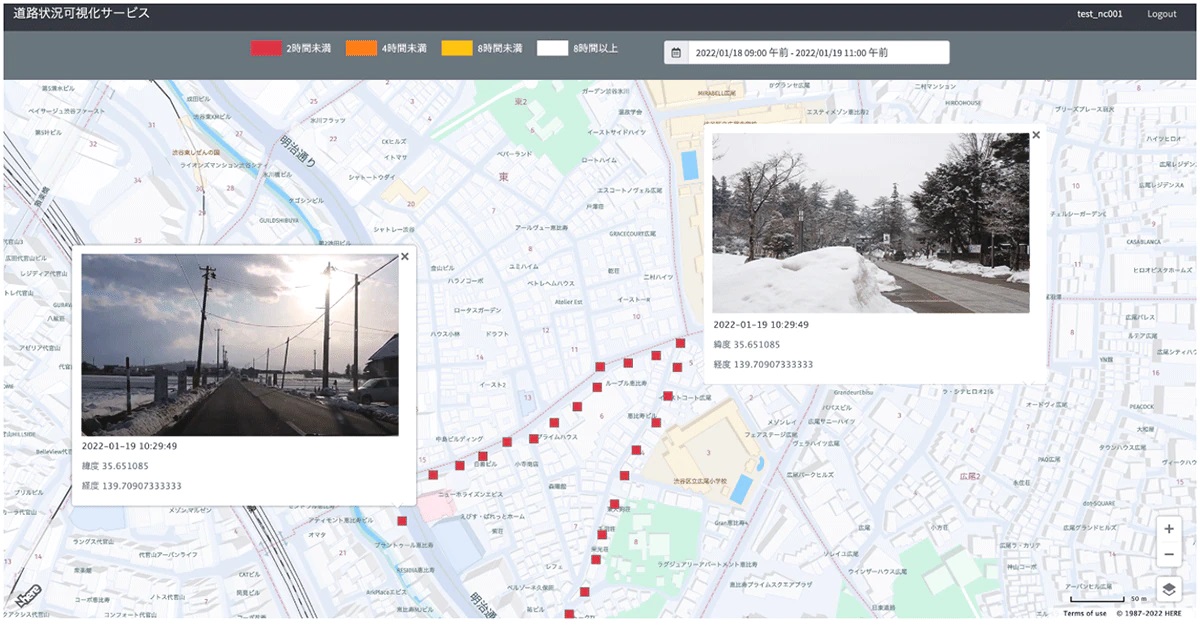This screenshot has height=628, width=1200.
Task: Select the red marker beside ルーブル恵比寿 label
Action: tap(598, 387)
